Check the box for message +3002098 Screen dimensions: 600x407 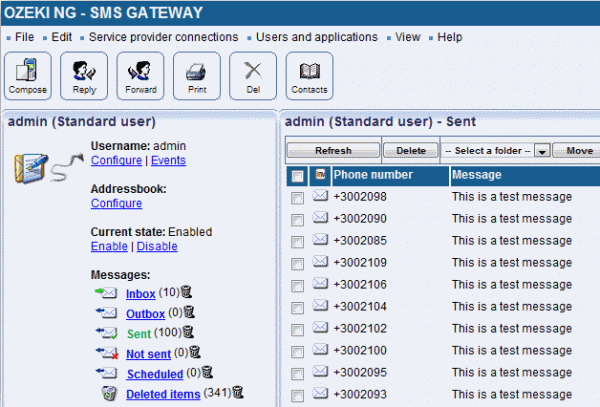(x=297, y=198)
